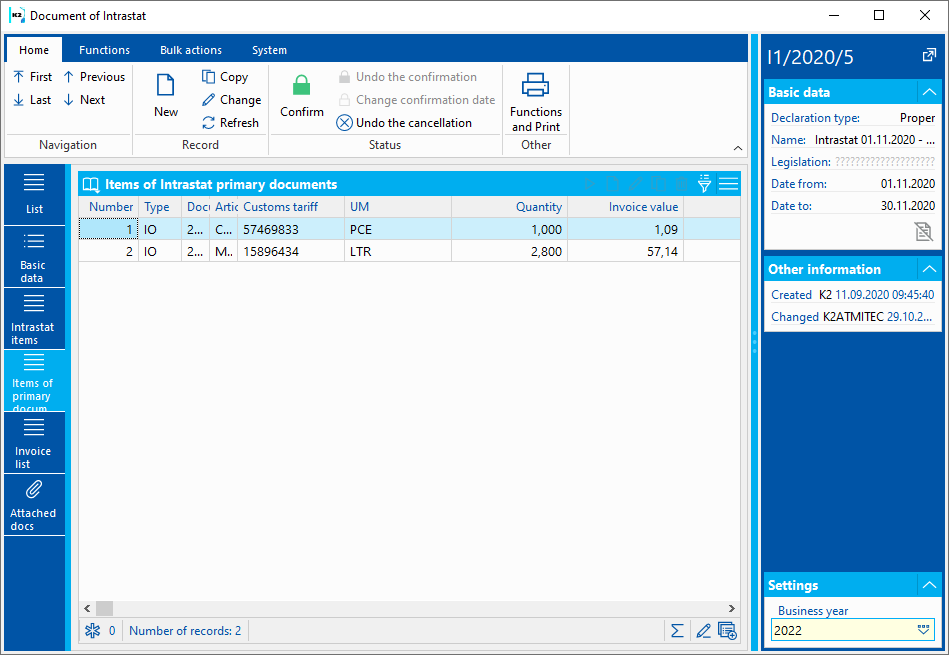Viewport: 949px width, 655px height.
Task: Select row 2 with customs tariff 15896434
Action: [x=280, y=251]
